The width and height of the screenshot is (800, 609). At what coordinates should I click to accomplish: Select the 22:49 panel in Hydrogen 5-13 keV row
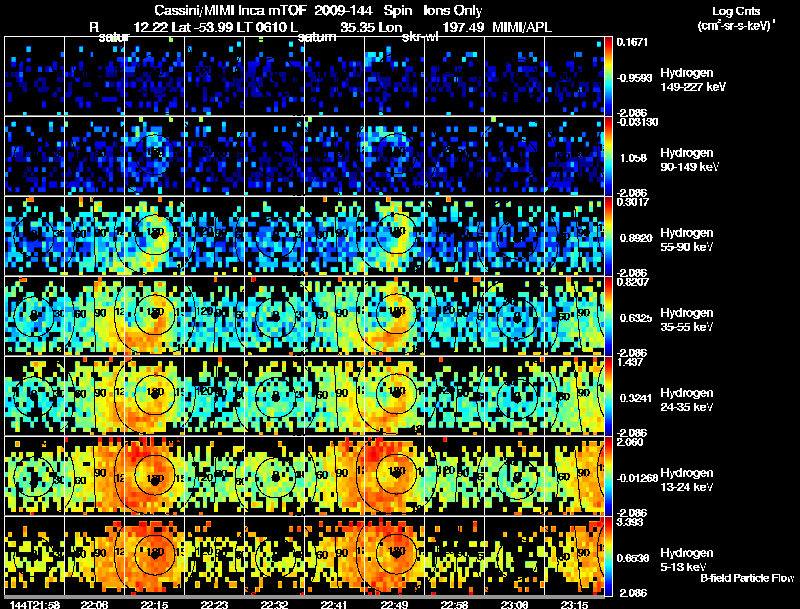click(394, 556)
